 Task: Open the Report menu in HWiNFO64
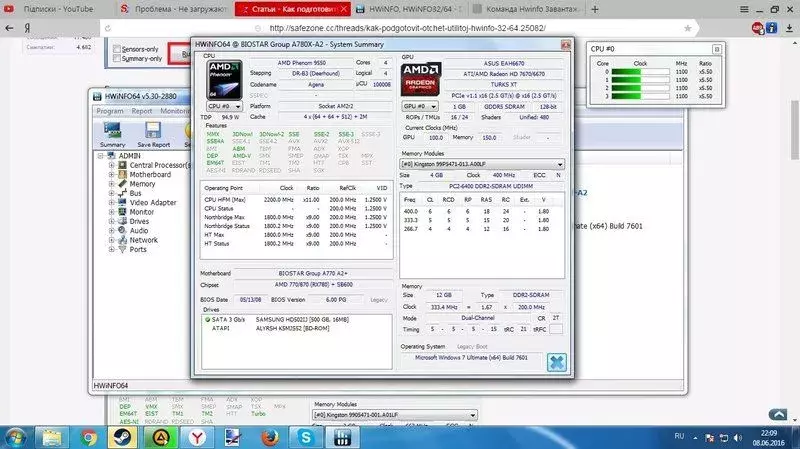(x=142, y=111)
